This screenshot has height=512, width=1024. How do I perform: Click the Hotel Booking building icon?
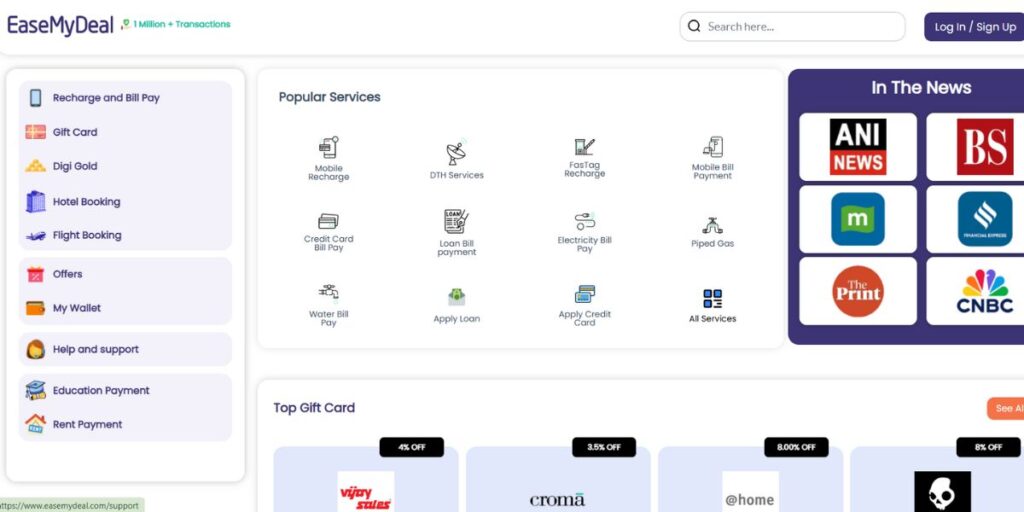point(35,201)
